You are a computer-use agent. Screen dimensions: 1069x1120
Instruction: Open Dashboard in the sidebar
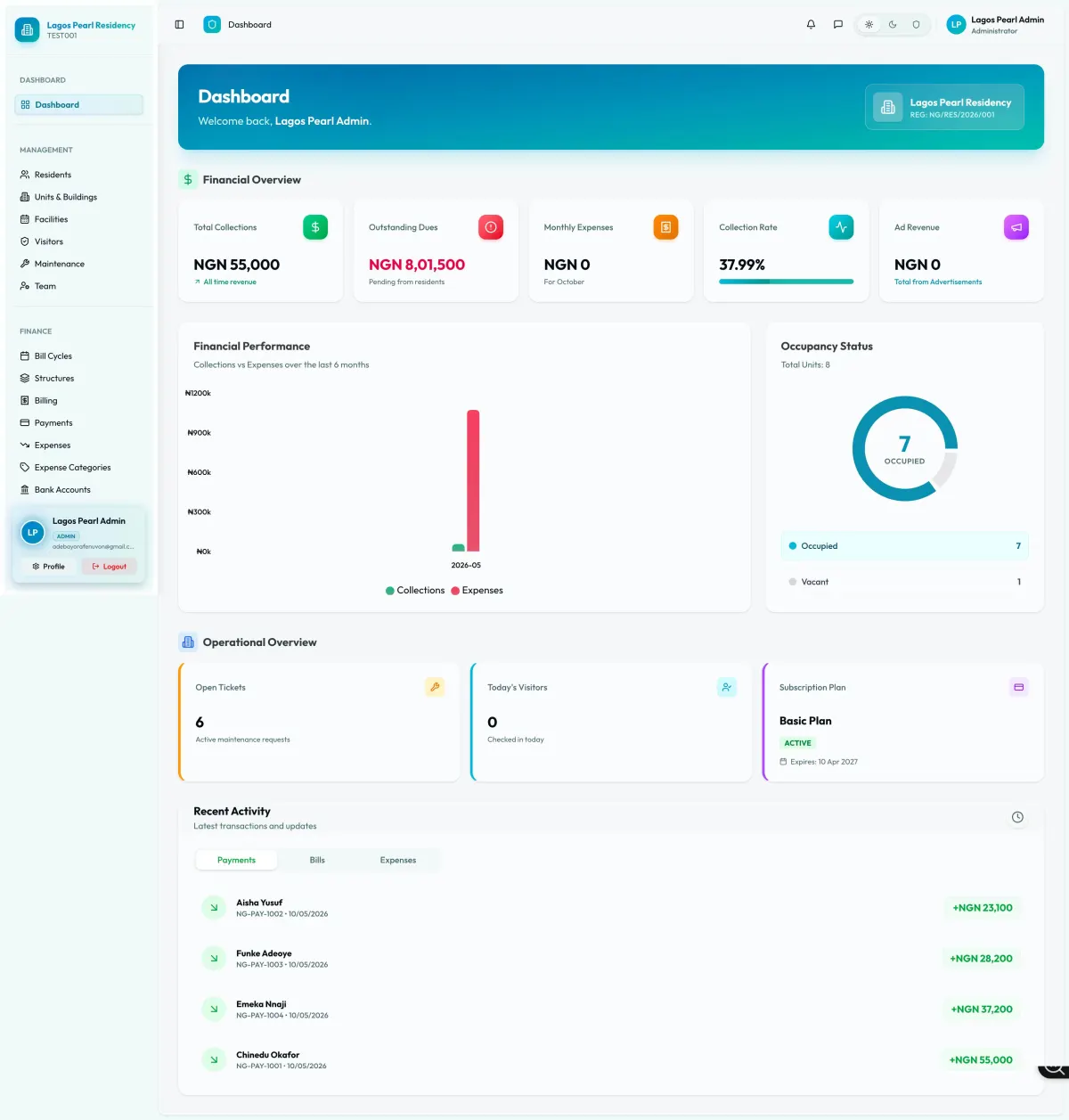[79, 105]
